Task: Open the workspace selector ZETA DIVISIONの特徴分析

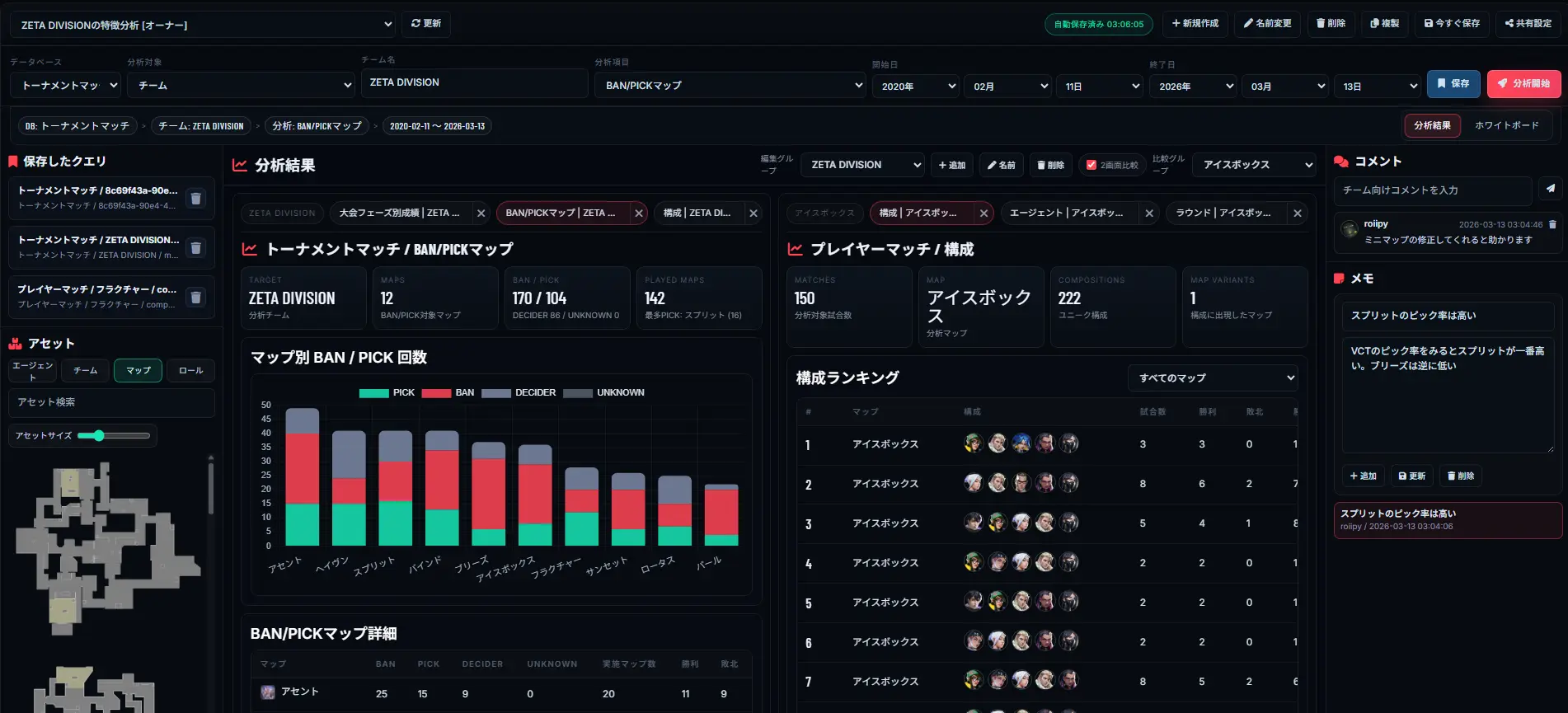Action: pos(202,25)
